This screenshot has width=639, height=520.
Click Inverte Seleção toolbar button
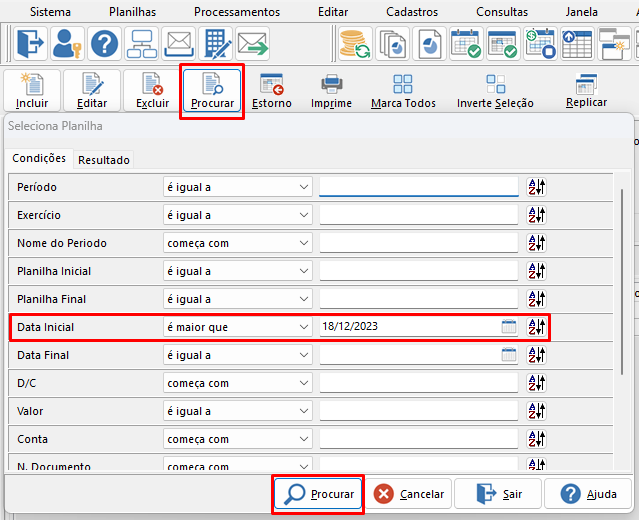tap(495, 90)
